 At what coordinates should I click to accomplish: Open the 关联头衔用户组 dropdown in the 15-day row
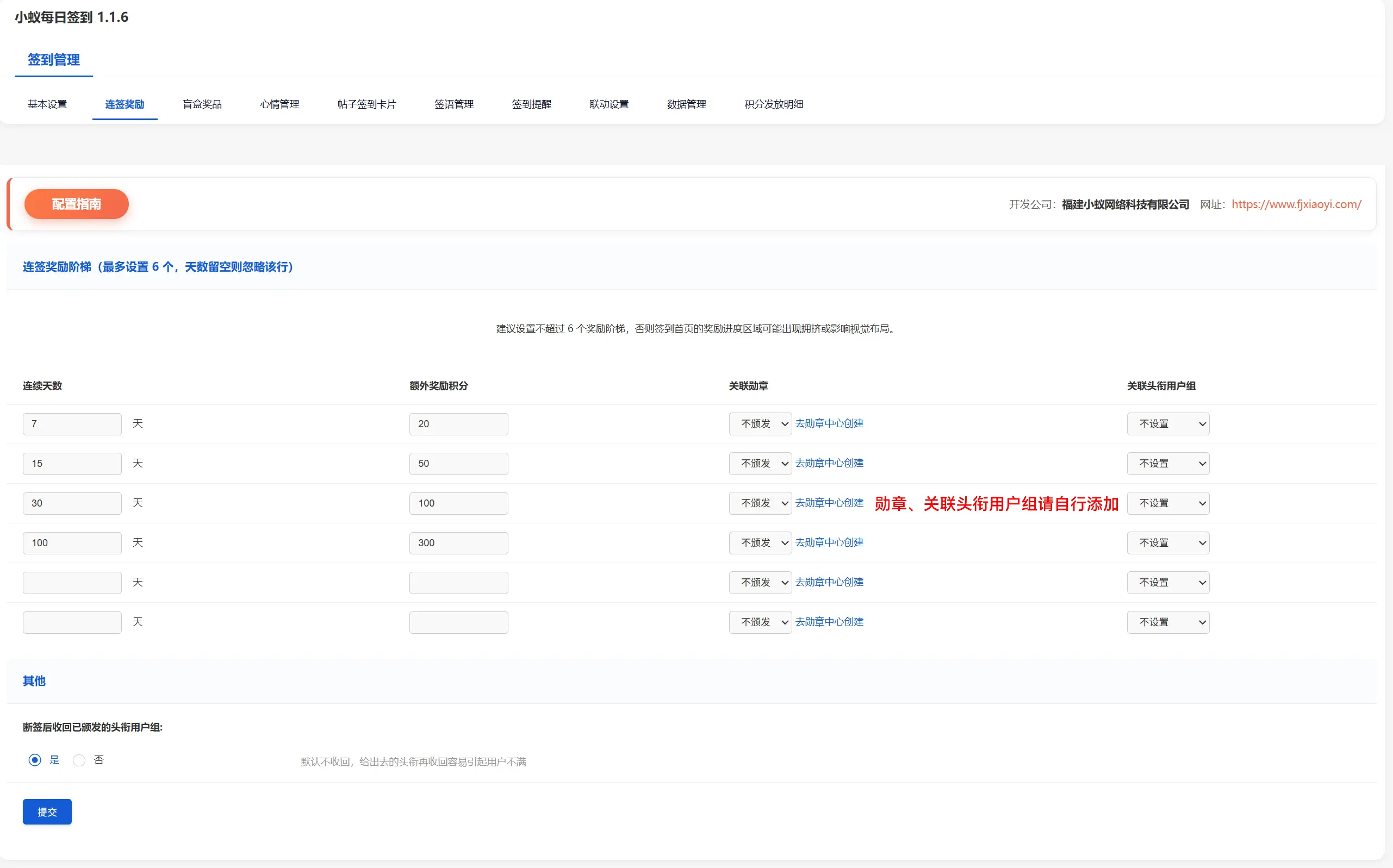pyautogui.click(x=1168, y=463)
